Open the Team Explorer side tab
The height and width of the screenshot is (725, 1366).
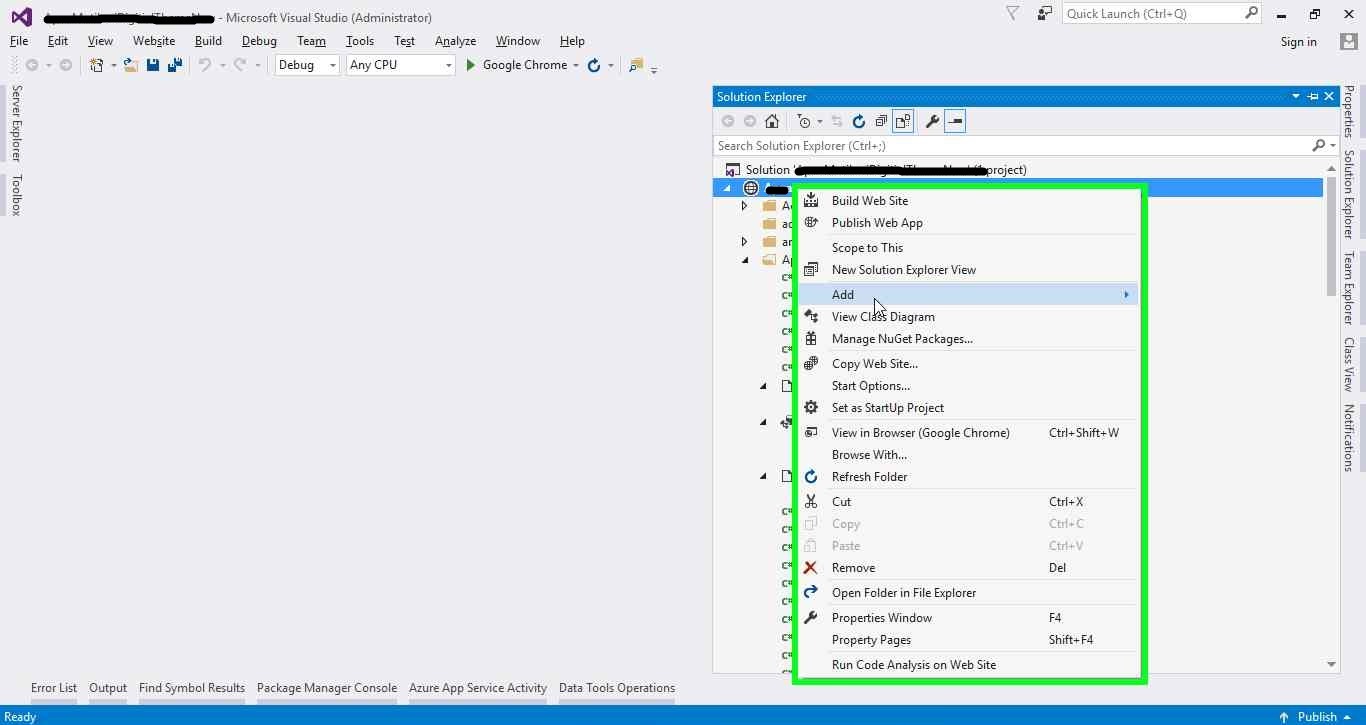click(1349, 289)
